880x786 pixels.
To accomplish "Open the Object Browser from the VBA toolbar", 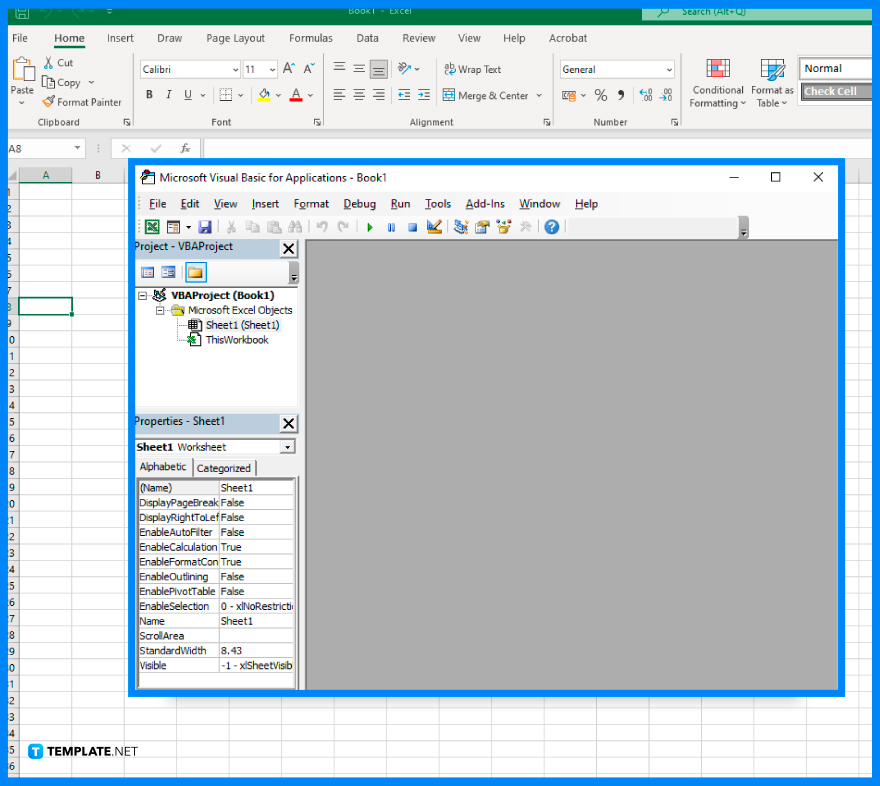I will click(503, 227).
